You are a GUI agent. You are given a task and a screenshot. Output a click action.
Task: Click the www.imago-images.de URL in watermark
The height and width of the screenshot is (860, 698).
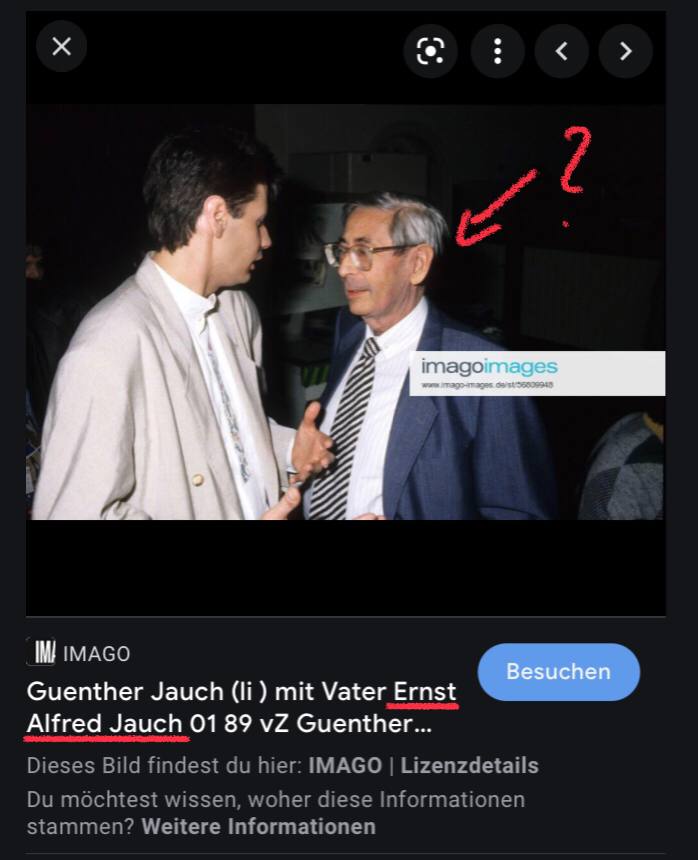coord(487,384)
